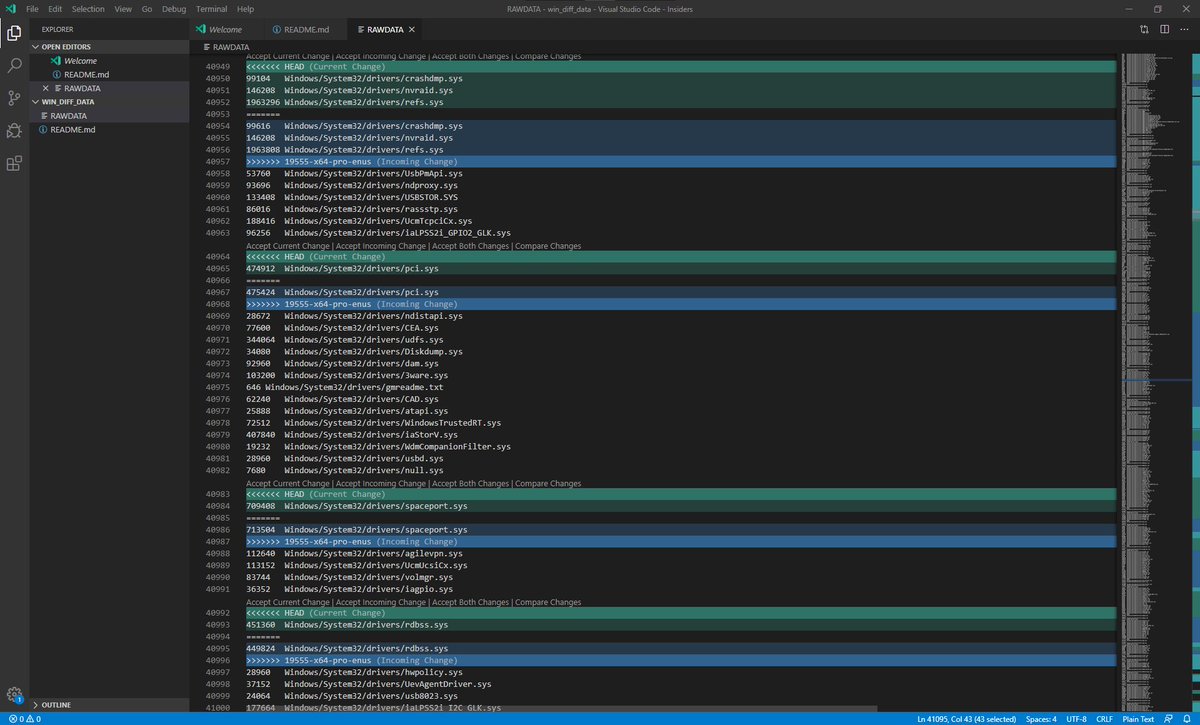Open the Source Control view
The image size is (1200, 725).
pos(14,98)
